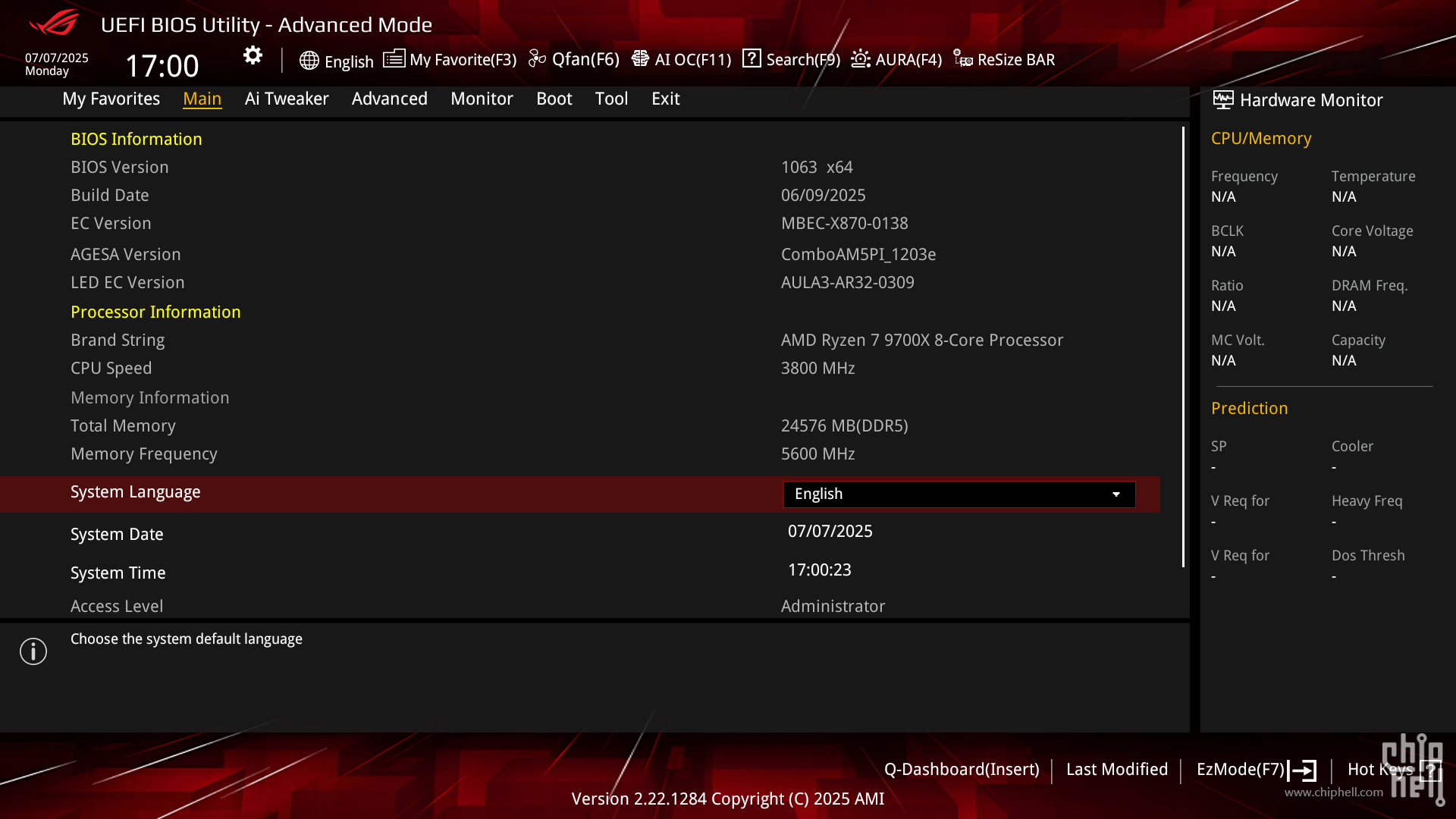Screen dimensions: 1456x819
Task: Click the Qfan fan icon
Action: 537,58
